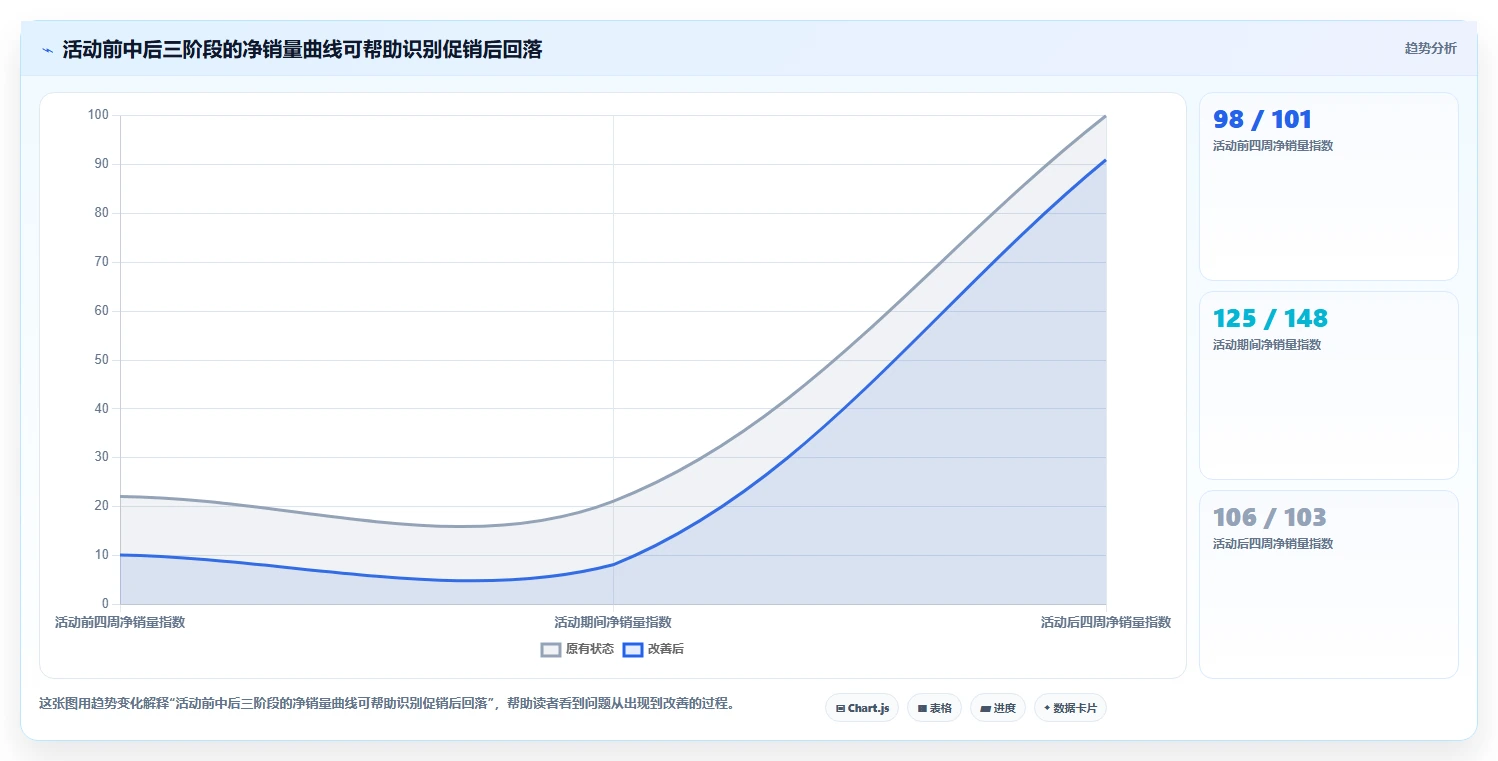Click the y-axis value 50
The image size is (1498, 761).
(x=101, y=360)
